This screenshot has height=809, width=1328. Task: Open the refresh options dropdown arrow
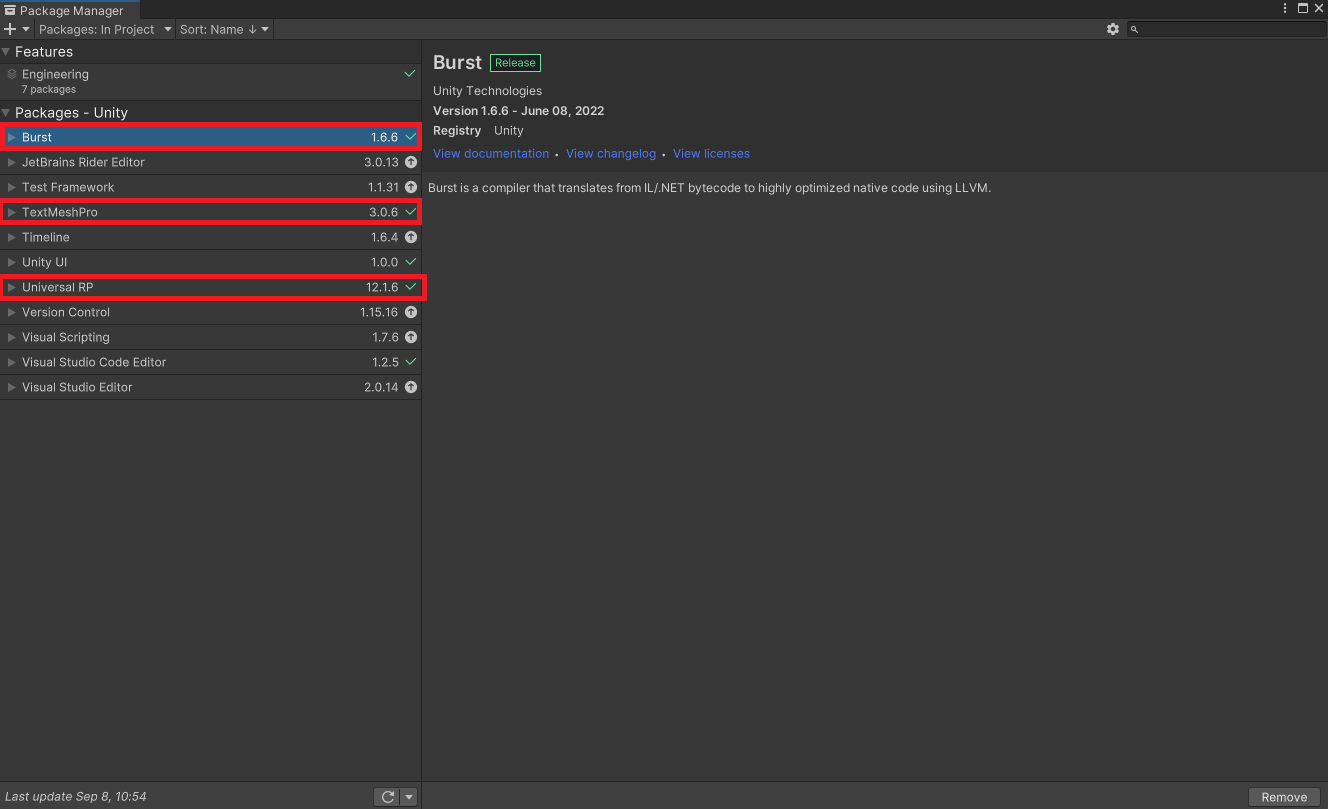(409, 797)
